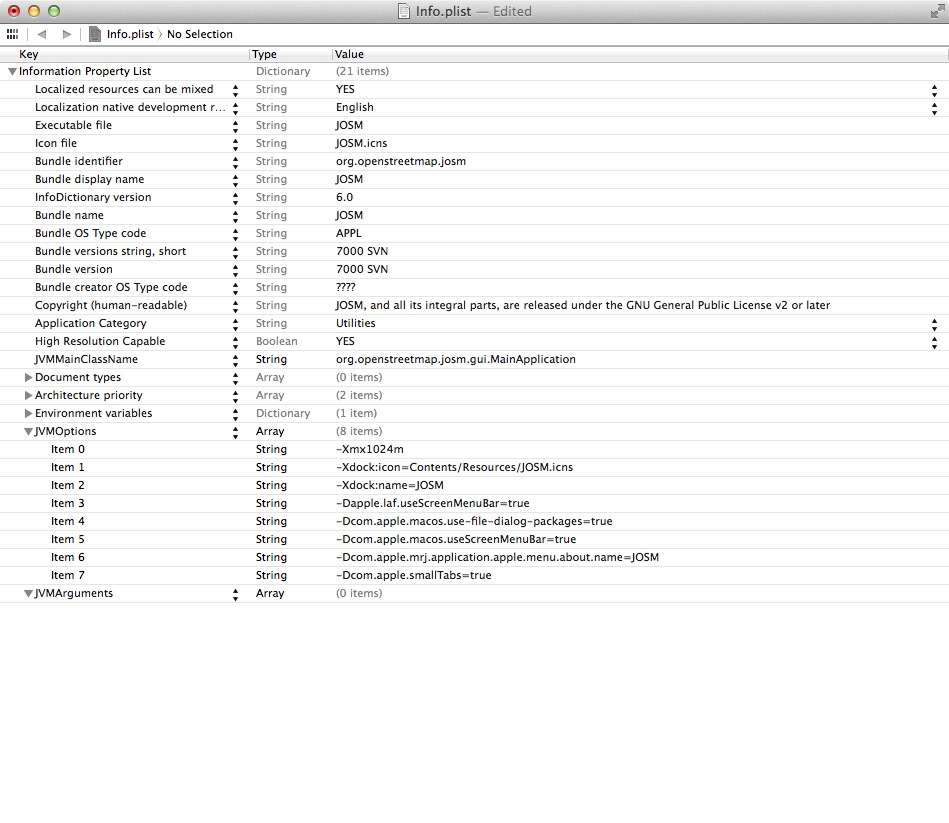Click the JOSM.icns value
The image size is (949, 823).
(361, 143)
